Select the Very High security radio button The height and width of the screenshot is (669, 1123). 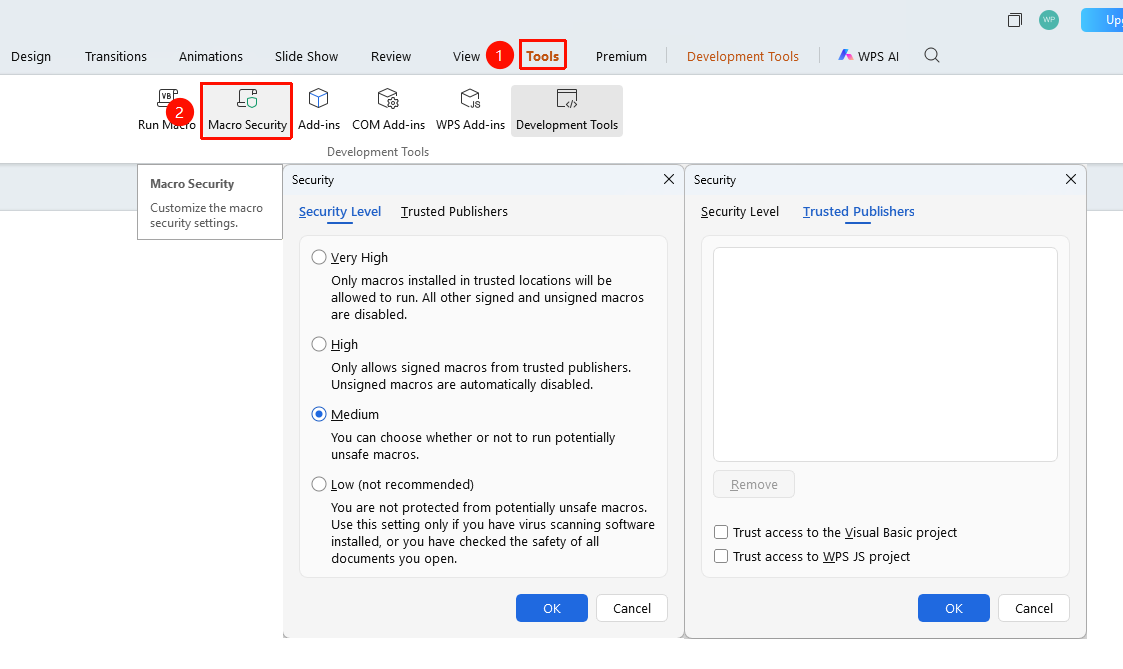(319, 257)
